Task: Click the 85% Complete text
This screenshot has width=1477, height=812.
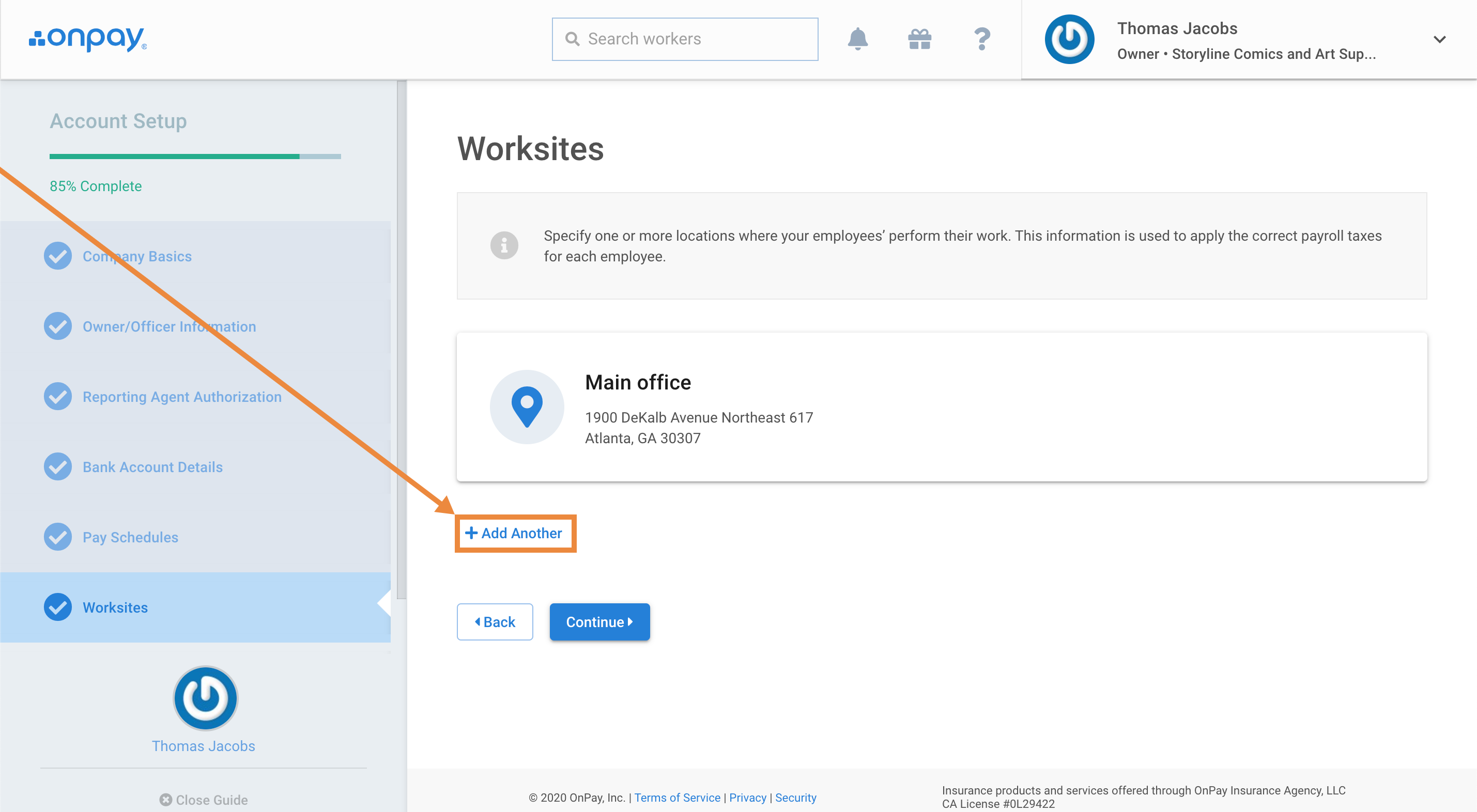Action: (x=96, y=186)
